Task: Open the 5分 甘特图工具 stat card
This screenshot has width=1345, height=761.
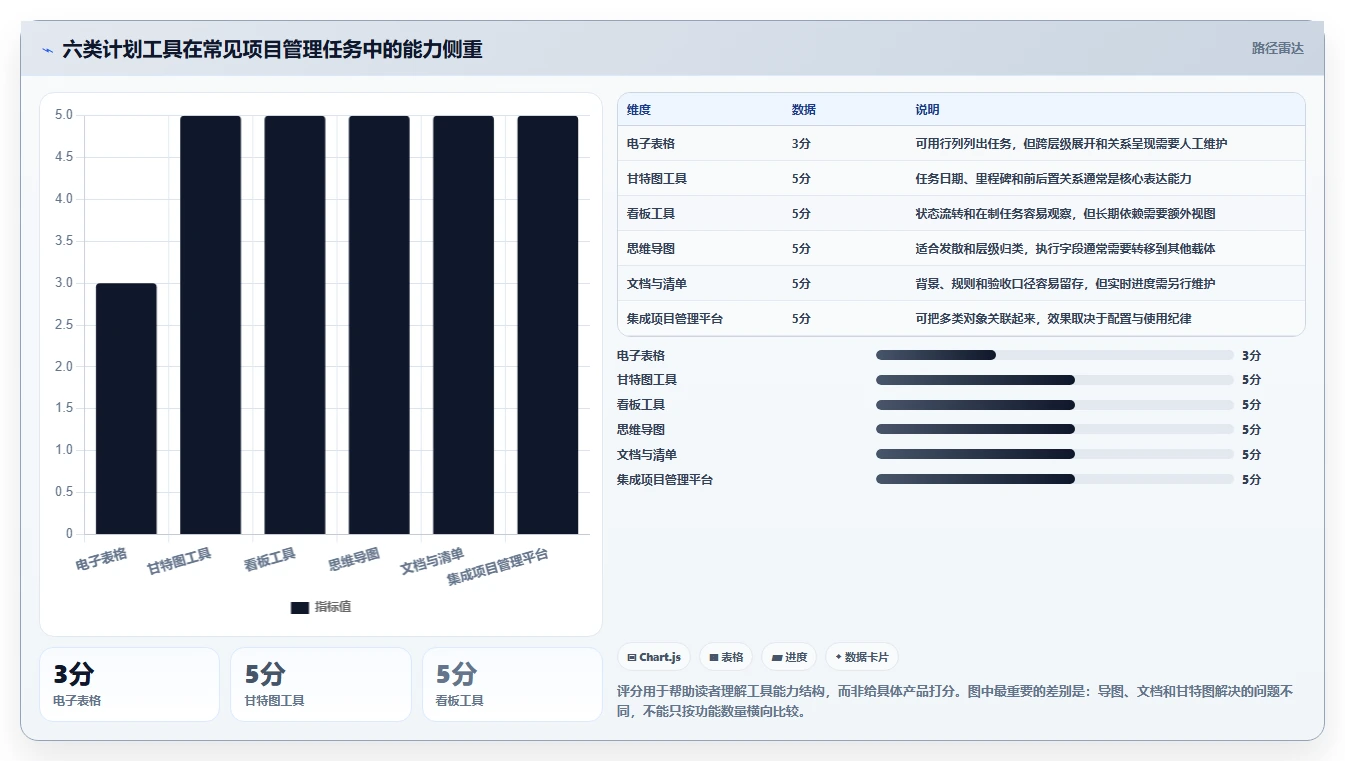Action: click(321, 684)
